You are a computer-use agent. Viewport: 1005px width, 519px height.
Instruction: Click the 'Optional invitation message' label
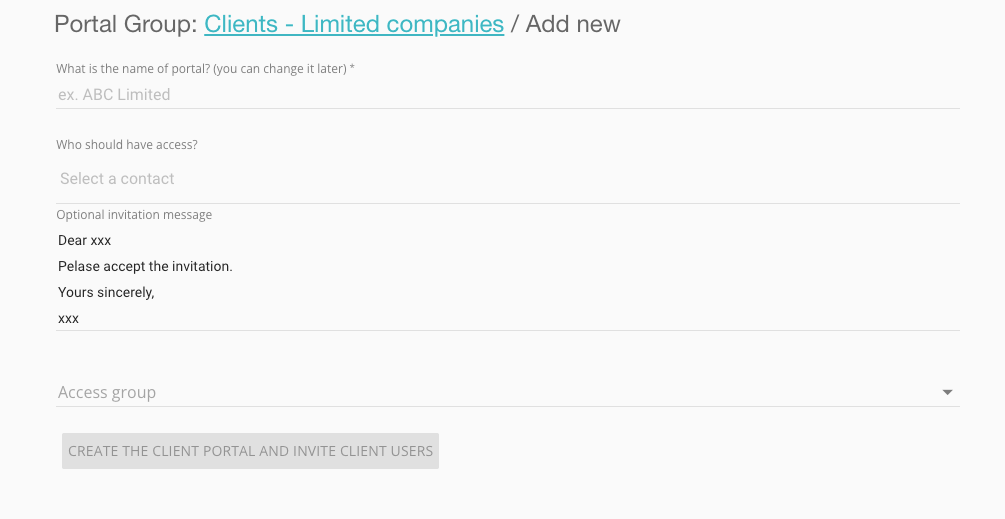tap(134, 215)
